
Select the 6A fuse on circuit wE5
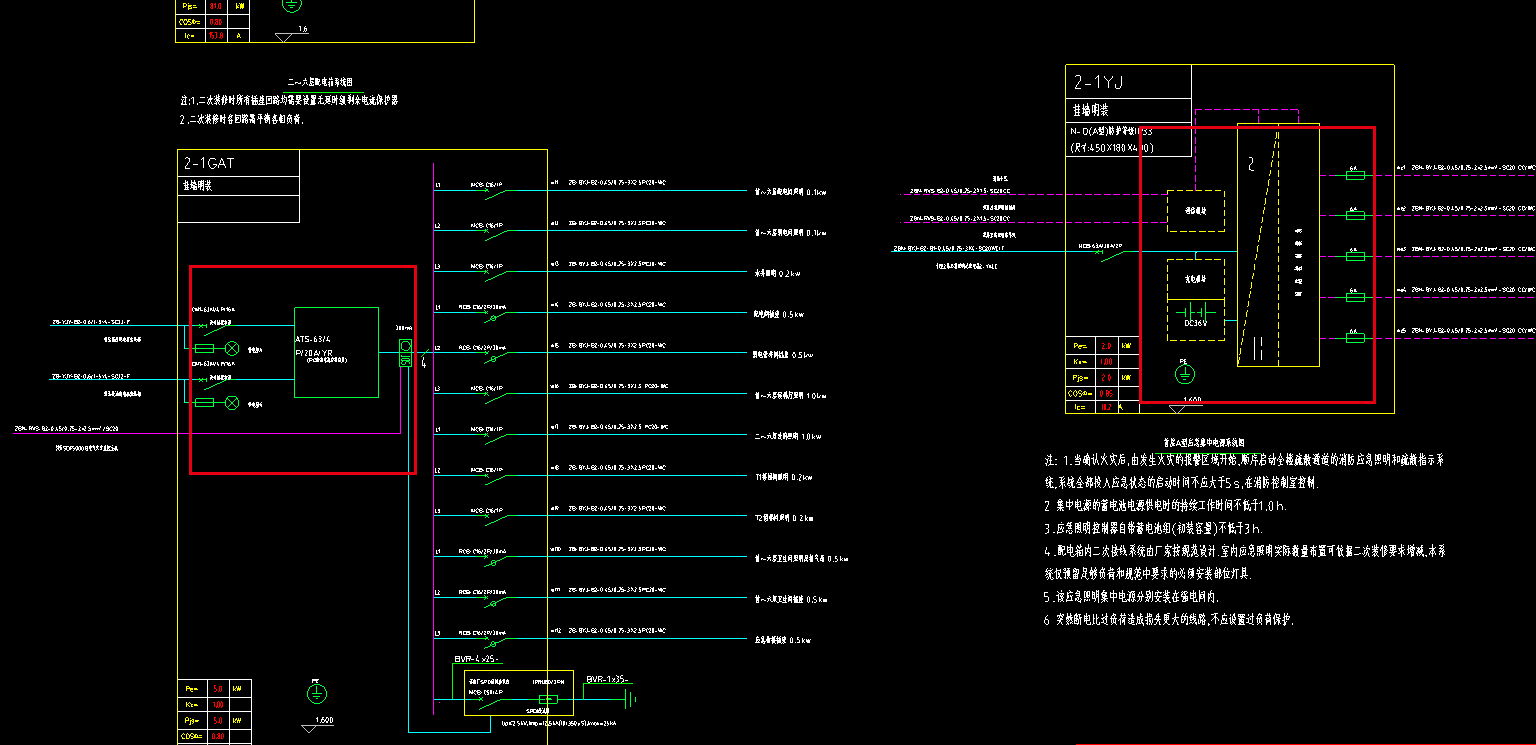tap(1355, 338)
